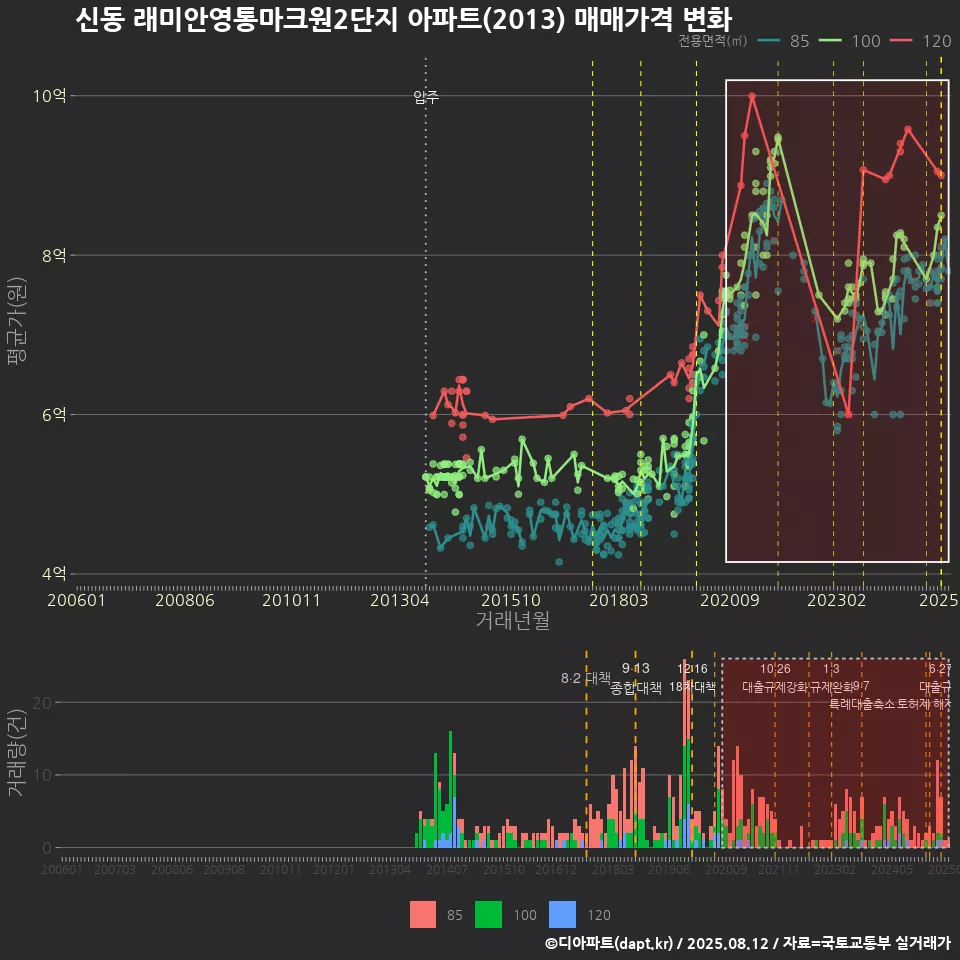Click the 100 line entry in price legend
The image size is (960, 960).
click(849, 41)
